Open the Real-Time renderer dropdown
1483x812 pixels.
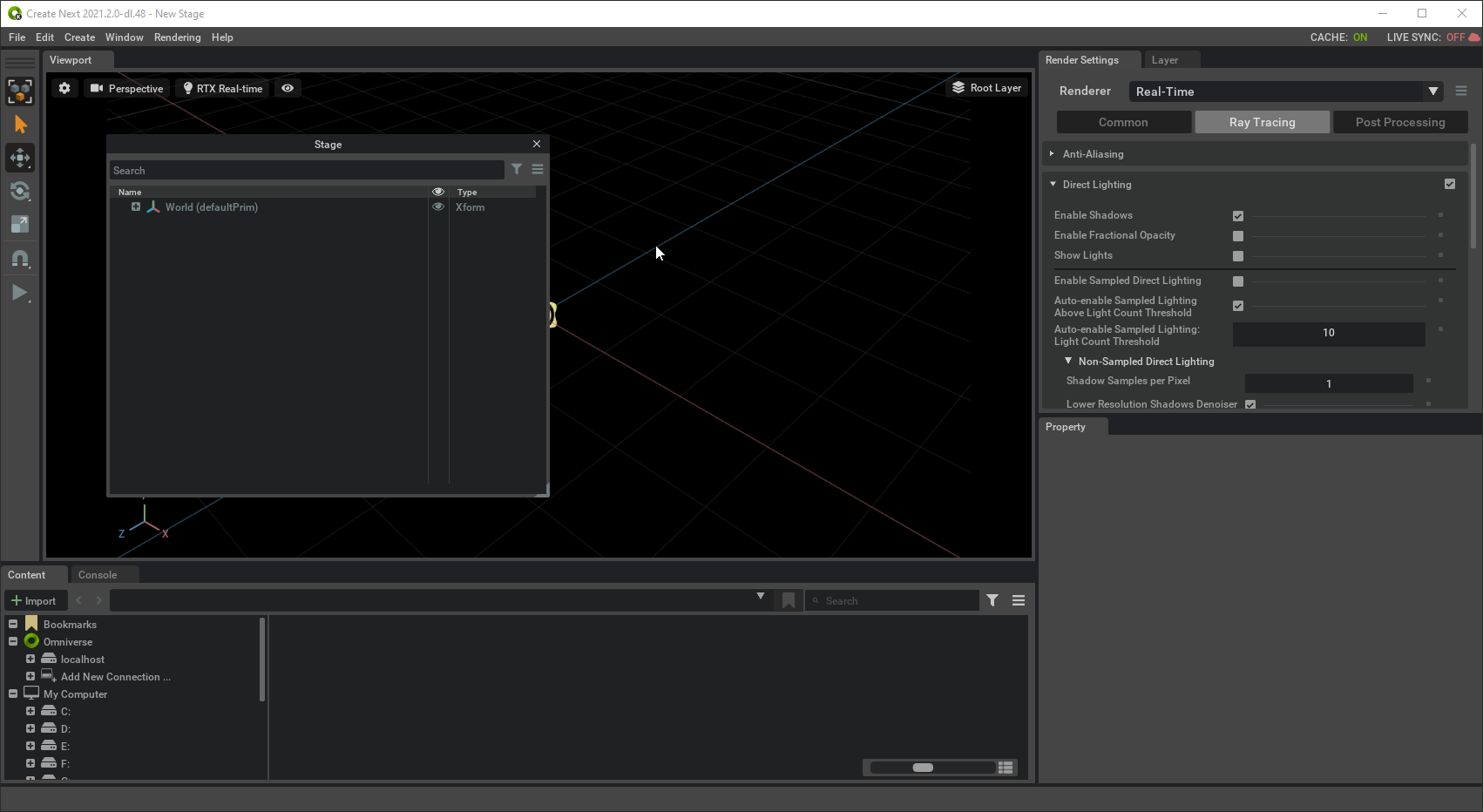click(x=1434, y=91)
